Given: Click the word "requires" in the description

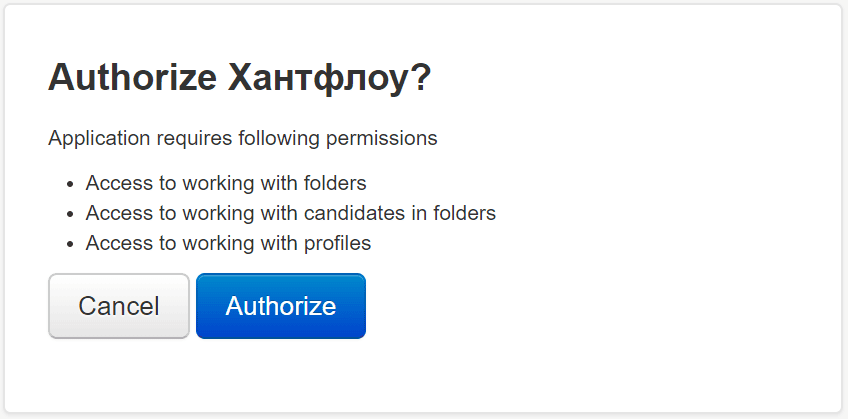Looking at the screenshot, I should tap(194, 138).
